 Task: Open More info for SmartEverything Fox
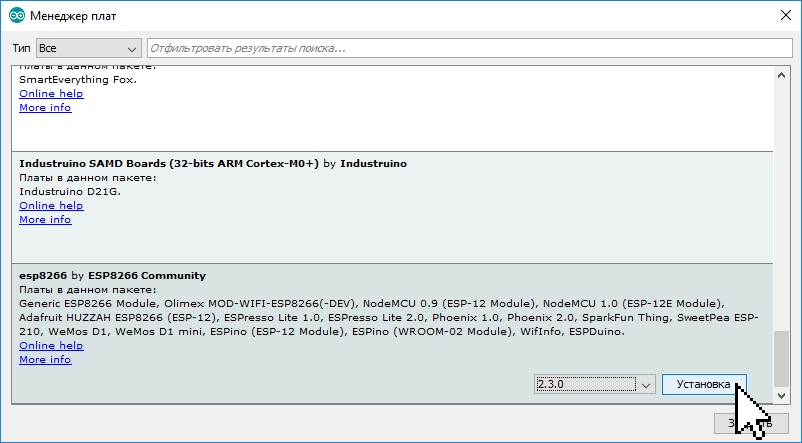coord(45,107)
